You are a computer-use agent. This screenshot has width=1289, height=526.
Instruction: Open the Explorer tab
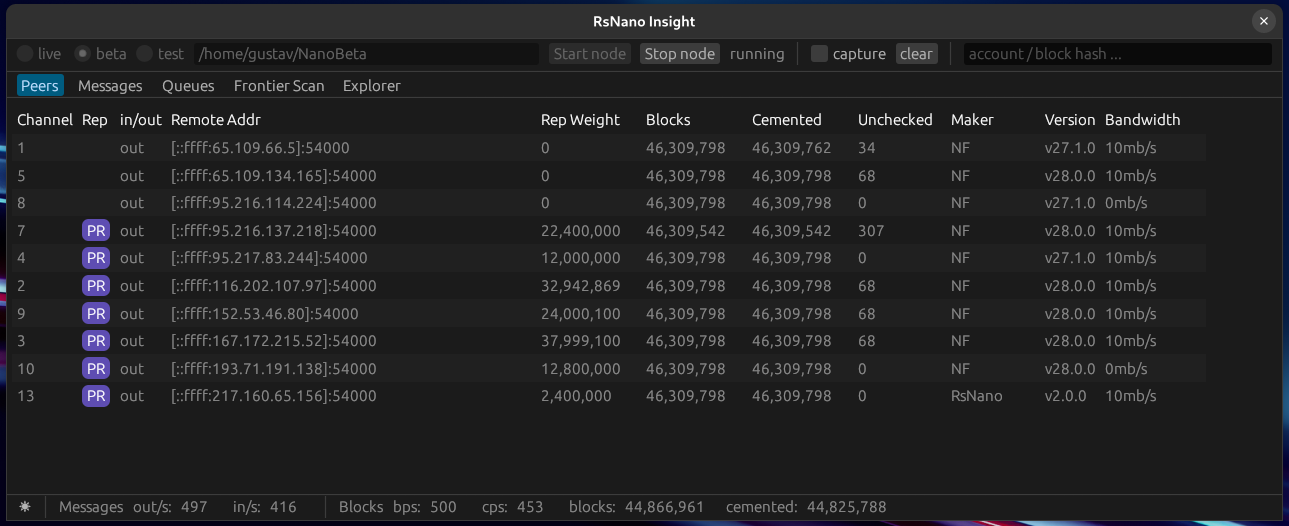[x=372, y=86]
